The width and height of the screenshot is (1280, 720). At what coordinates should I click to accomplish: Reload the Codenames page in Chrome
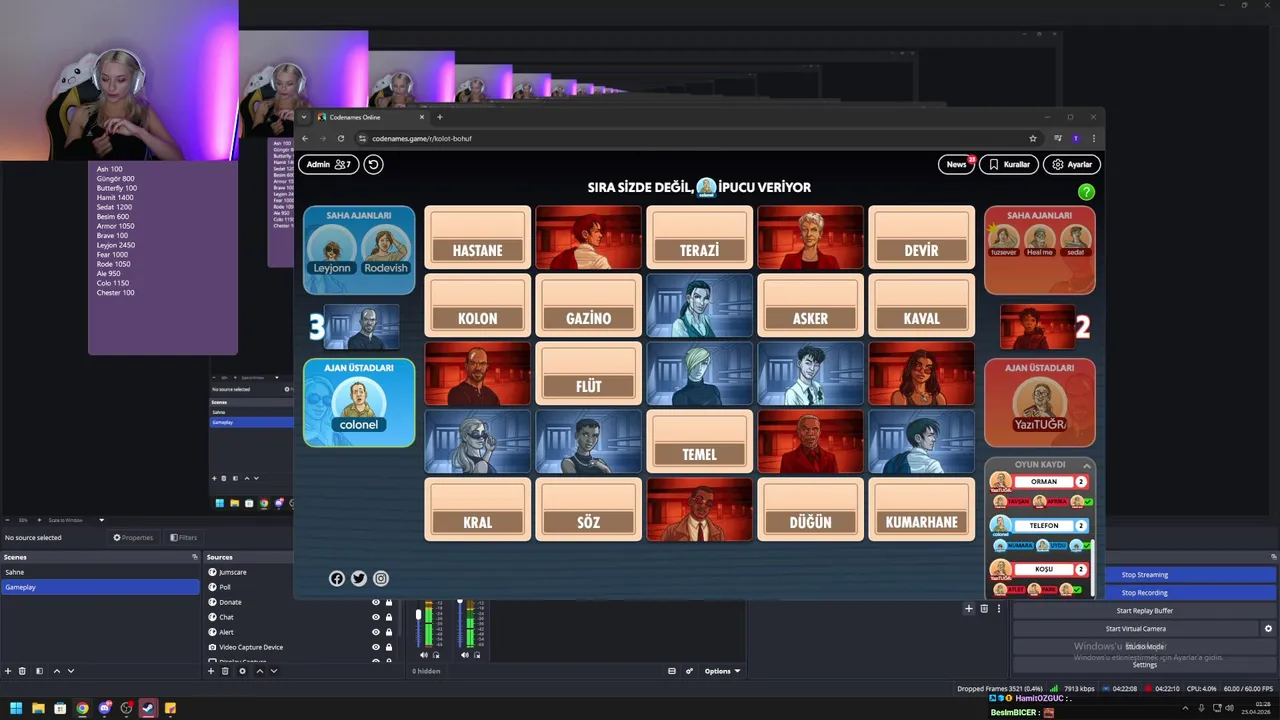tap(341, 138)
